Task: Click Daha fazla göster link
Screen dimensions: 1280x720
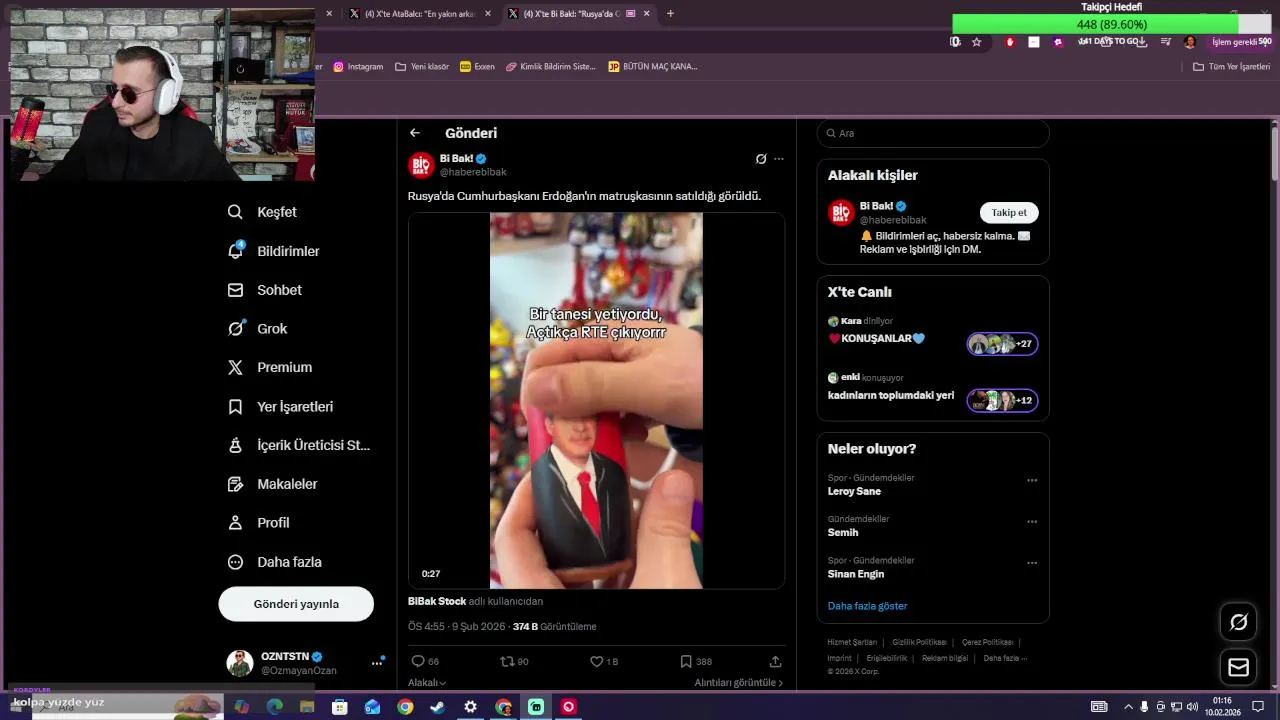Action: point(867,606)
